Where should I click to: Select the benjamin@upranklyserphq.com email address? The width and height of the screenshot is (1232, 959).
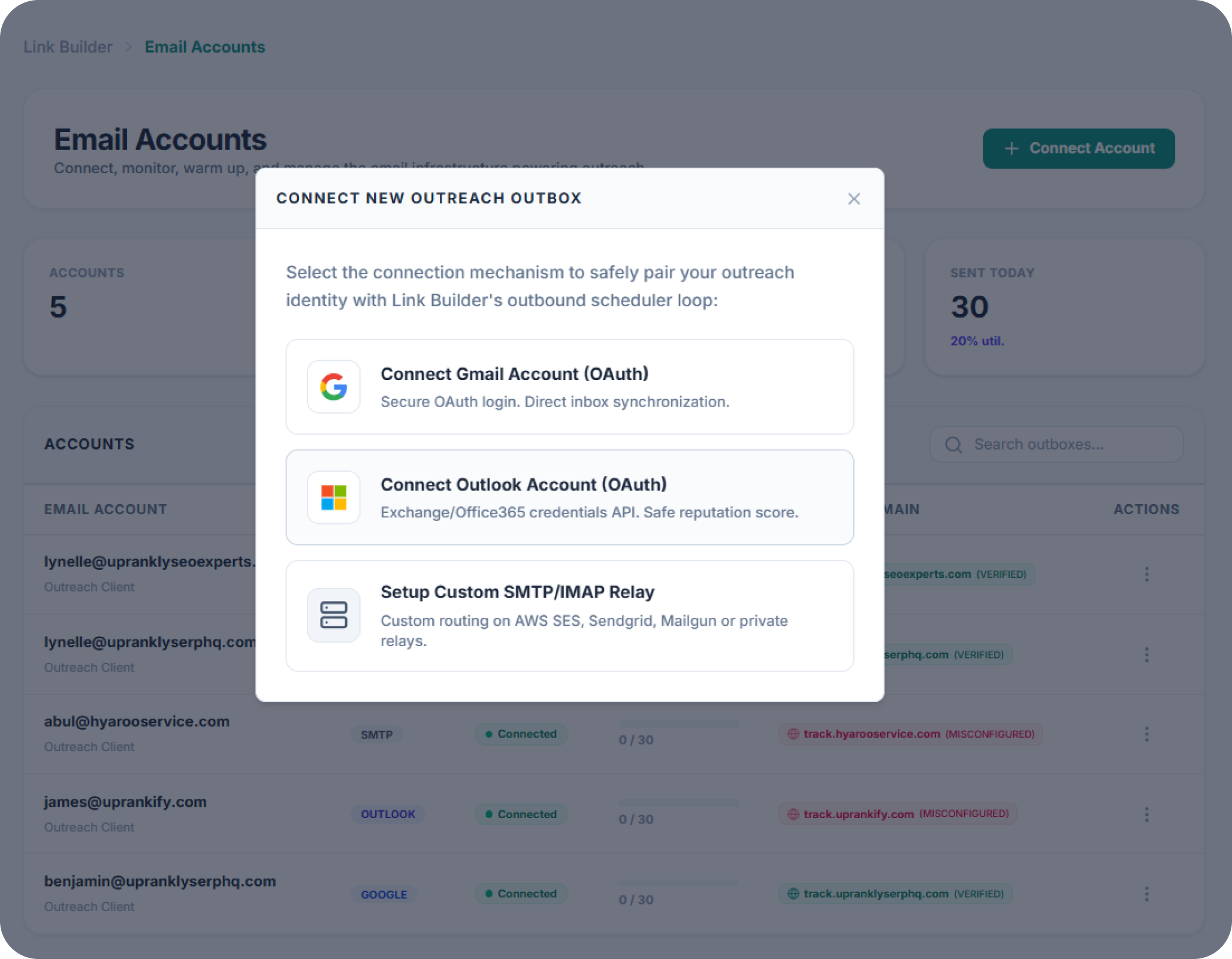coord(160,882)
